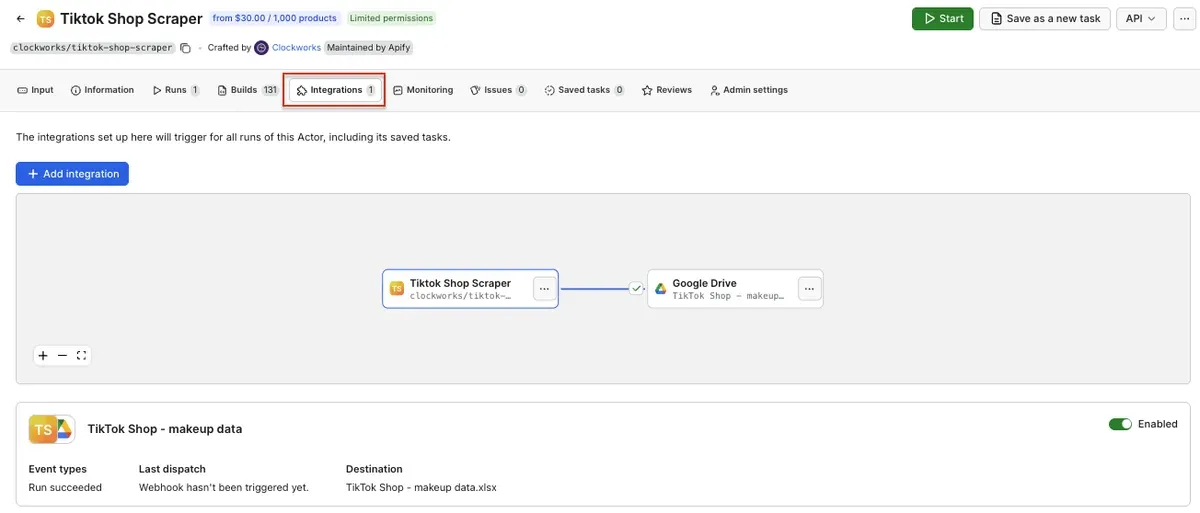Click the pricing badge from $30.00 / 1,000 products
The width and height of the screenshot is (1200, 513).
[275, 18]
